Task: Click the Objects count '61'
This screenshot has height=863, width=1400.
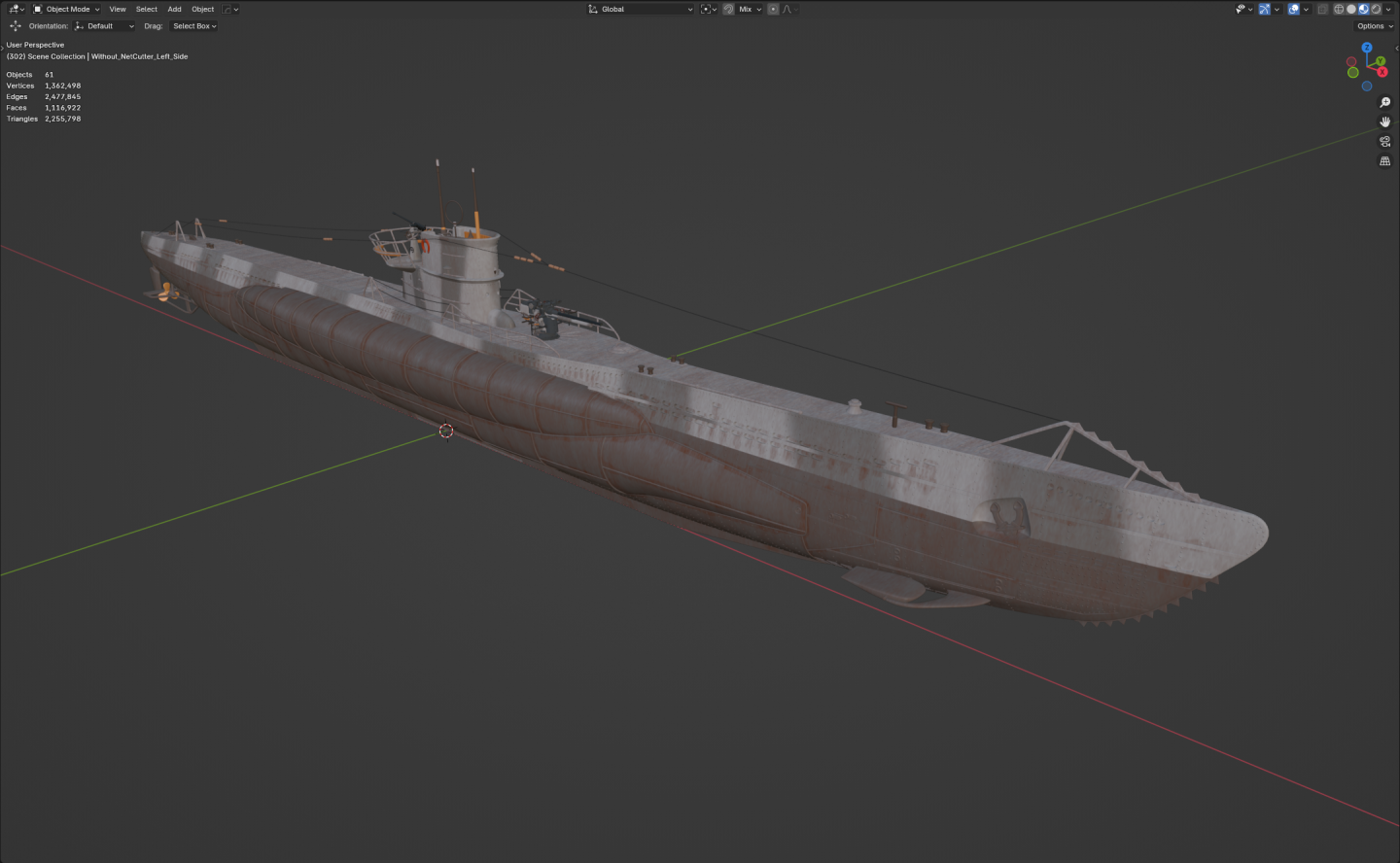Action: coord(49,75)
